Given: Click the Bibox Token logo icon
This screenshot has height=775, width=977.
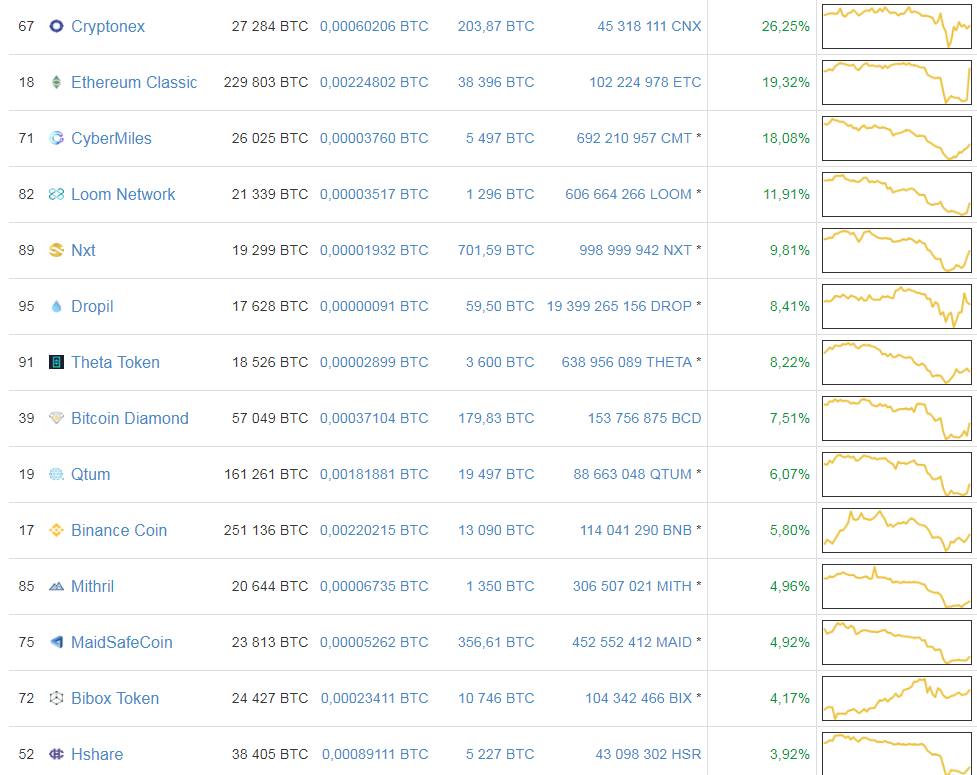Looking at the screenshot, I should tap(56, 698).
